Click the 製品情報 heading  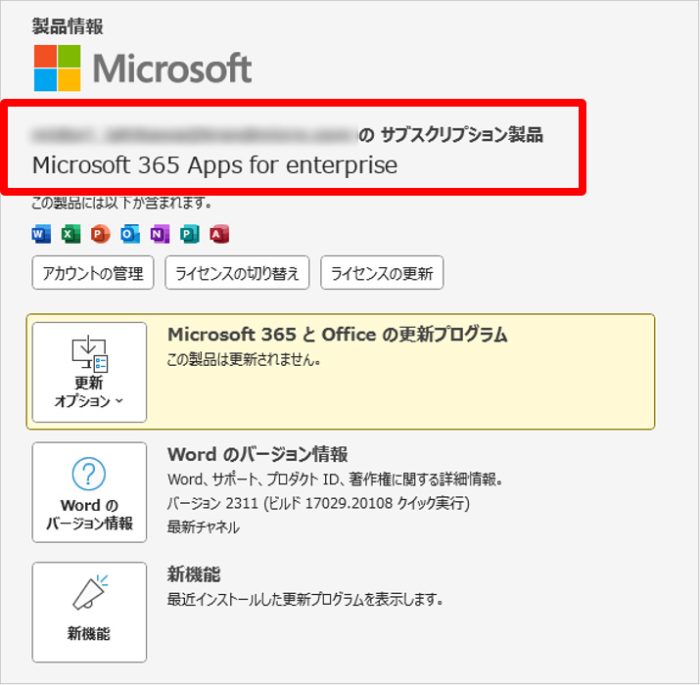(67, 26)
